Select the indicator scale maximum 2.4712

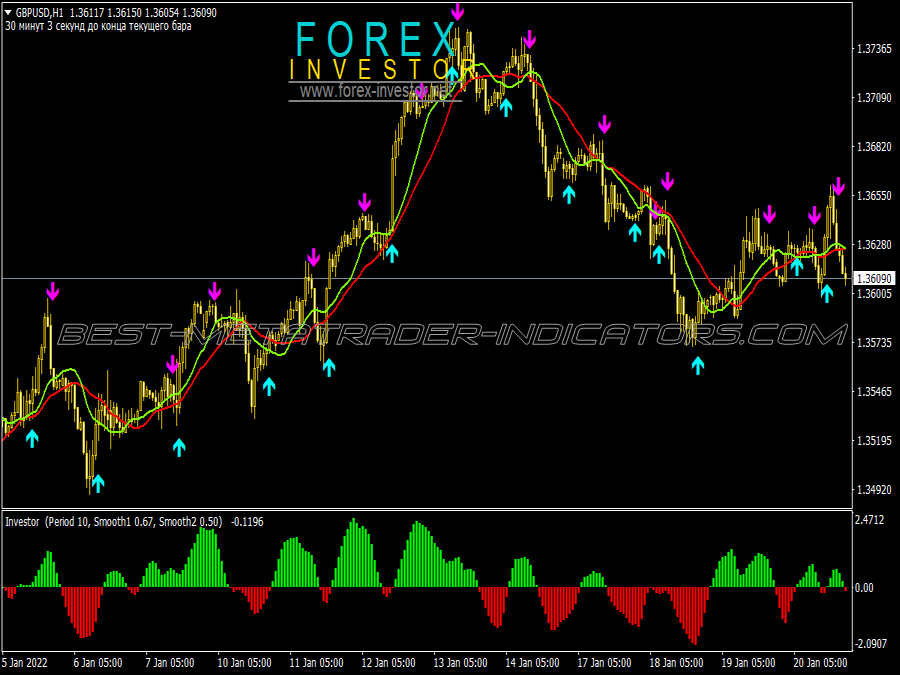tap(869, 520)
